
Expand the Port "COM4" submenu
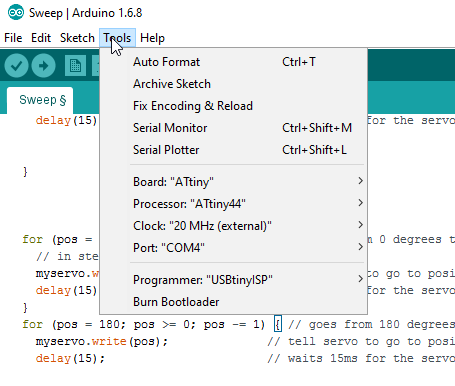click(x=233, y=248)
